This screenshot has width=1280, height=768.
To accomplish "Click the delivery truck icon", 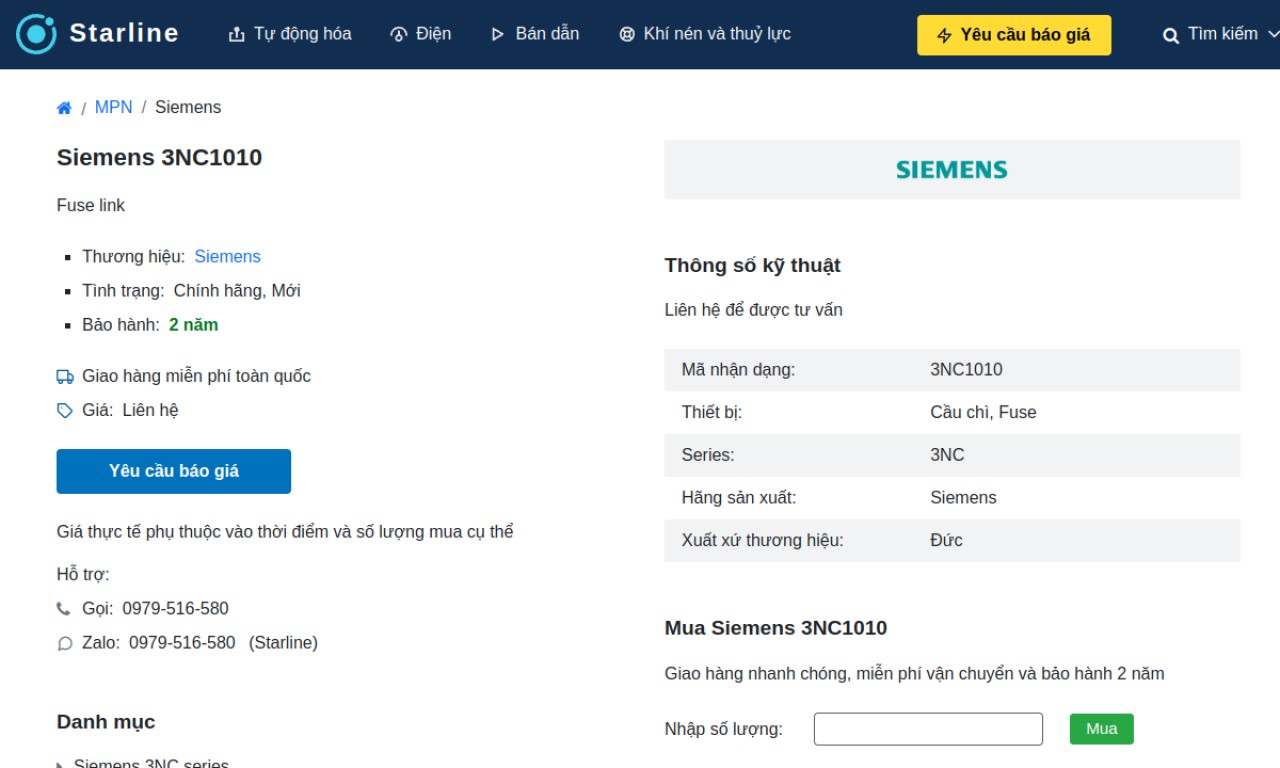I will (65, 376).
